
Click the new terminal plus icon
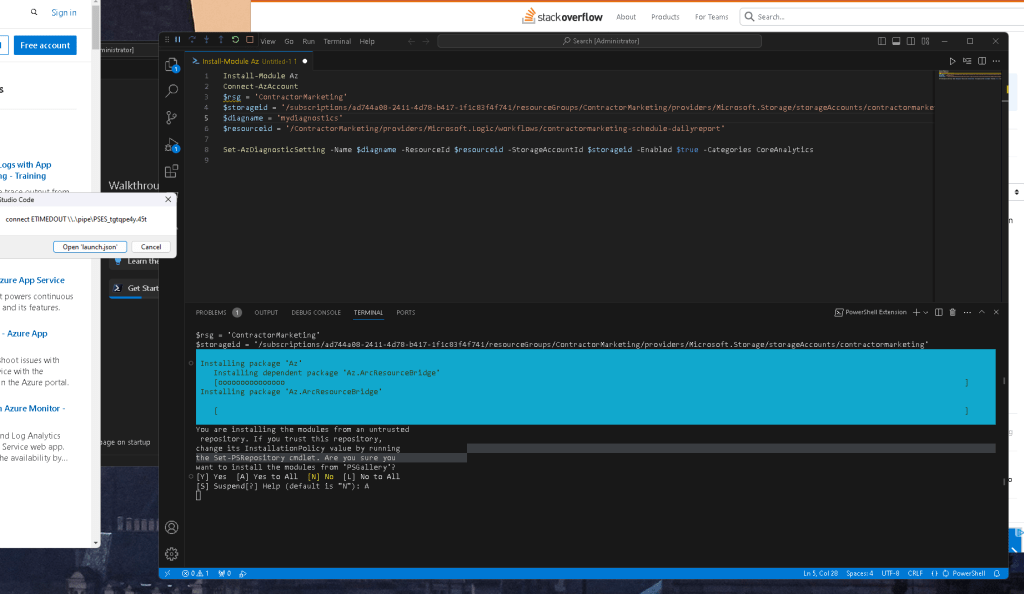(916, 313)
